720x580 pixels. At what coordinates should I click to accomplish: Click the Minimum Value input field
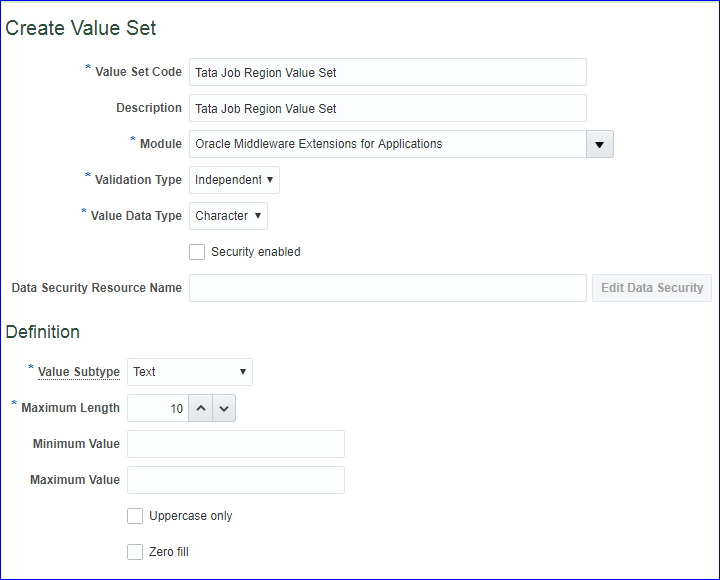coord(236,444)
